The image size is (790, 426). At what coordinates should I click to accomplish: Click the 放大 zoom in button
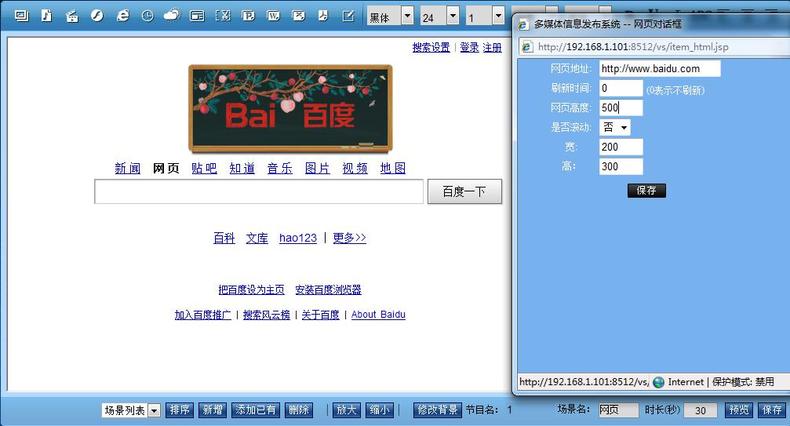346,410
